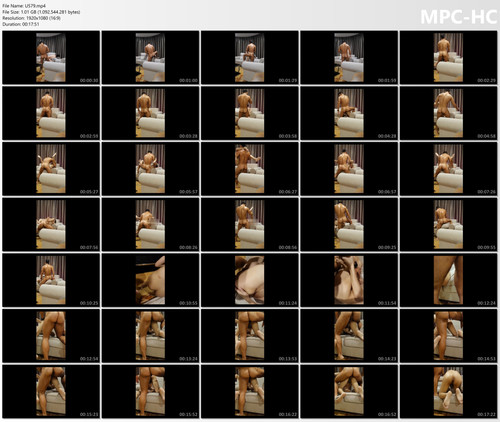The width and height of the screenshot is (500, 422).
Task: Select the frame timestamped 00:15:52
Action: (x=150, y=391)
